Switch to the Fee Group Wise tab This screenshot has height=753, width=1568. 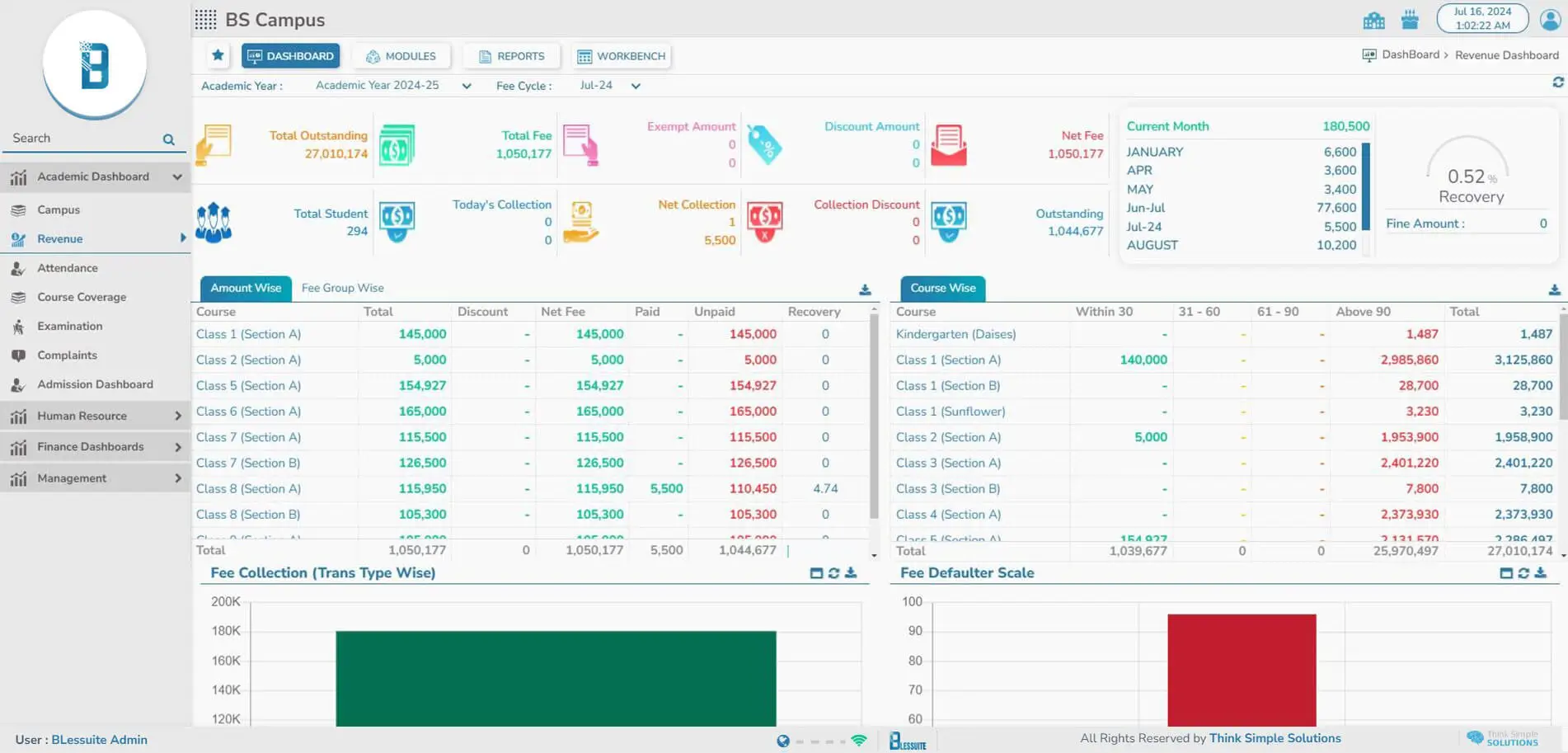pos(342,288)
